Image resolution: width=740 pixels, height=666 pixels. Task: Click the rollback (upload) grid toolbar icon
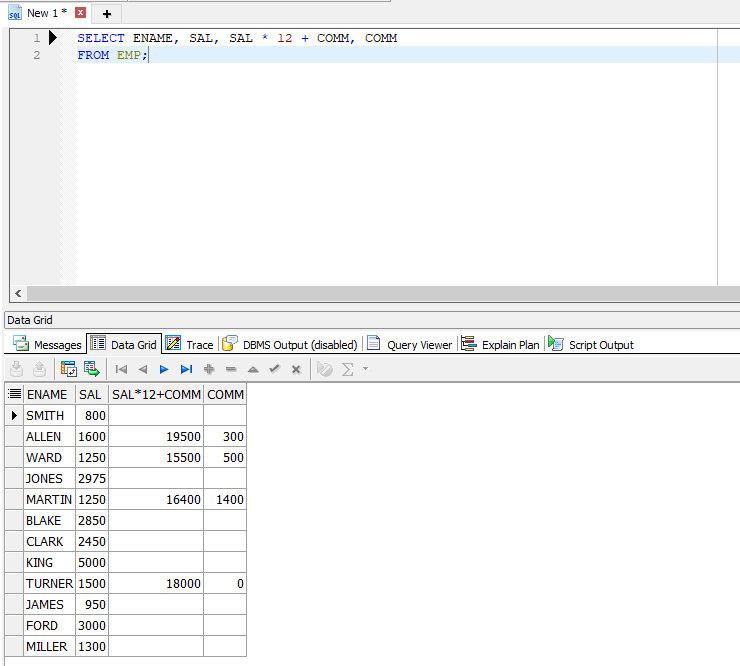point(40,369)
